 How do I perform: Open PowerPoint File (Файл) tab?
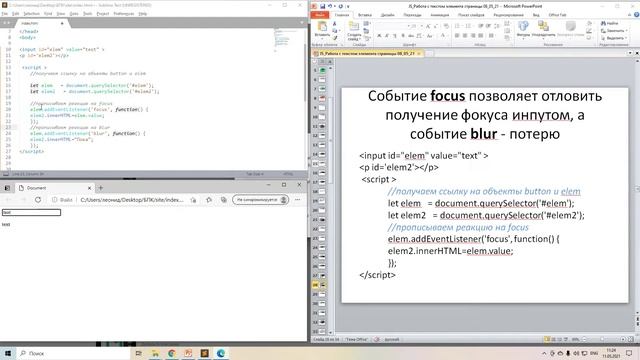(320, 15)
